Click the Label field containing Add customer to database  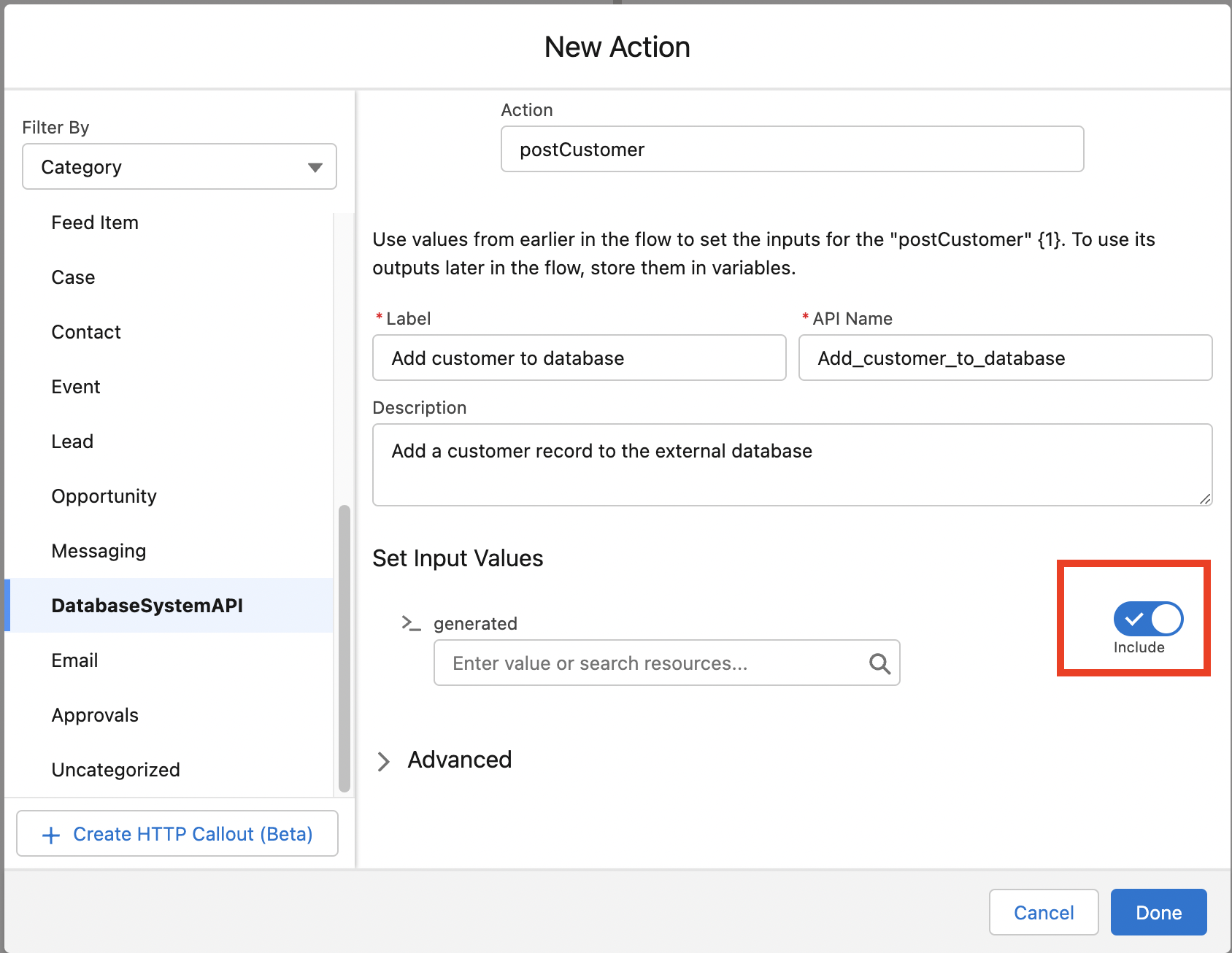tap(579, 358)
